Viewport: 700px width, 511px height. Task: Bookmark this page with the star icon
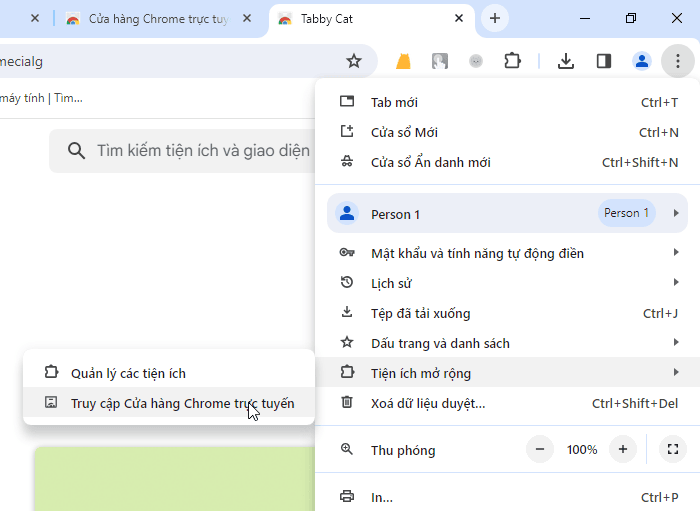(x=354, y=61)
